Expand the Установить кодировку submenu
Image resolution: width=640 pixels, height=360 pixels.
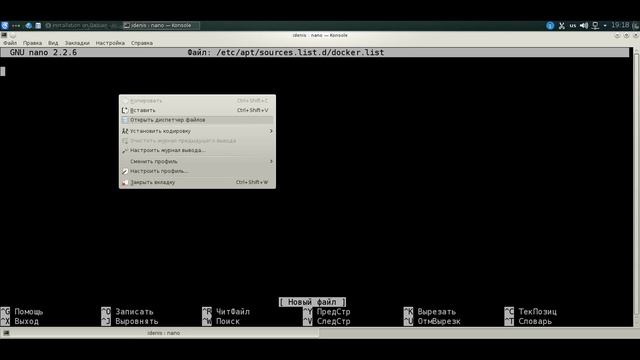coord(197,131)
